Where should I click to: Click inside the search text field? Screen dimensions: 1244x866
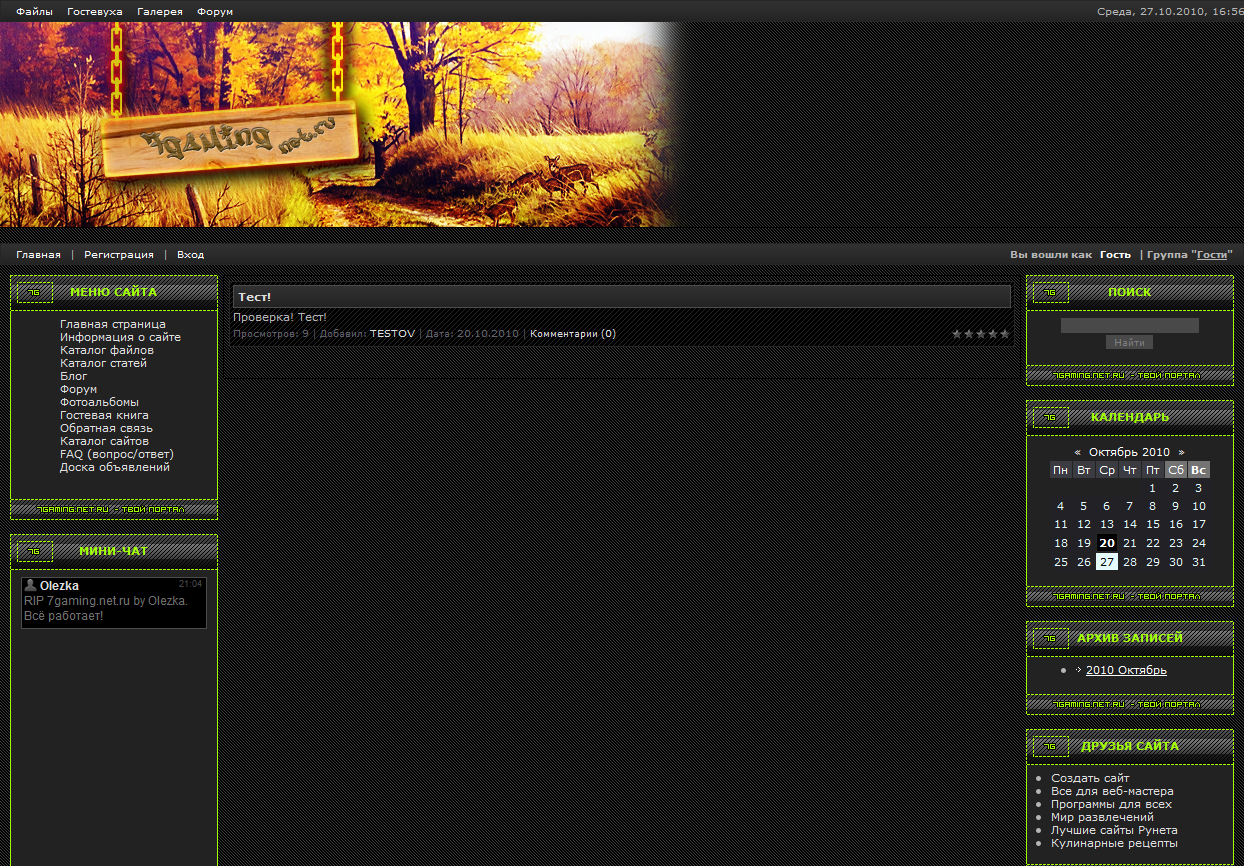coord(1129,326)
